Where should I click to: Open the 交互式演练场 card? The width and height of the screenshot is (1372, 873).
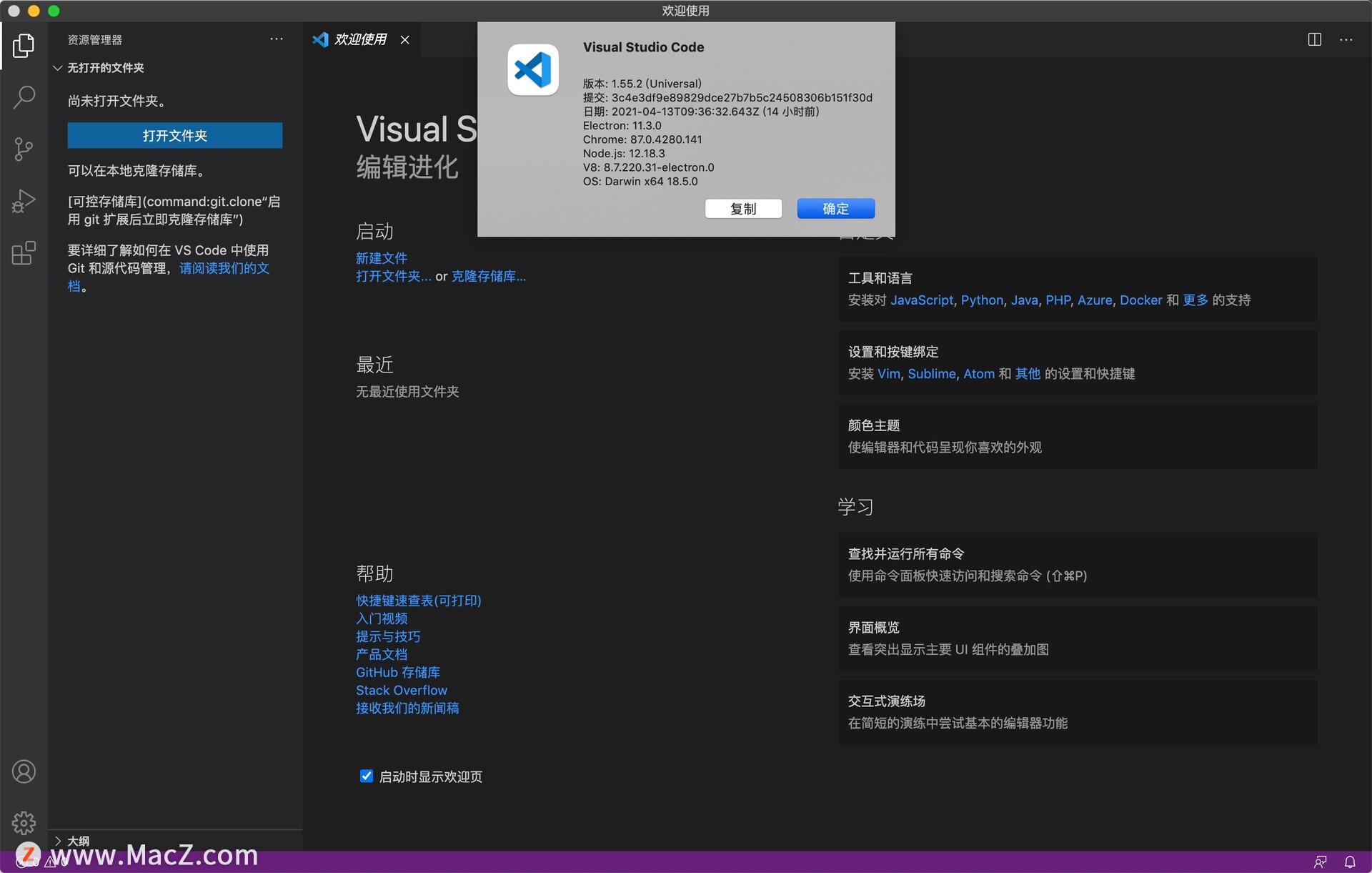1078,712
